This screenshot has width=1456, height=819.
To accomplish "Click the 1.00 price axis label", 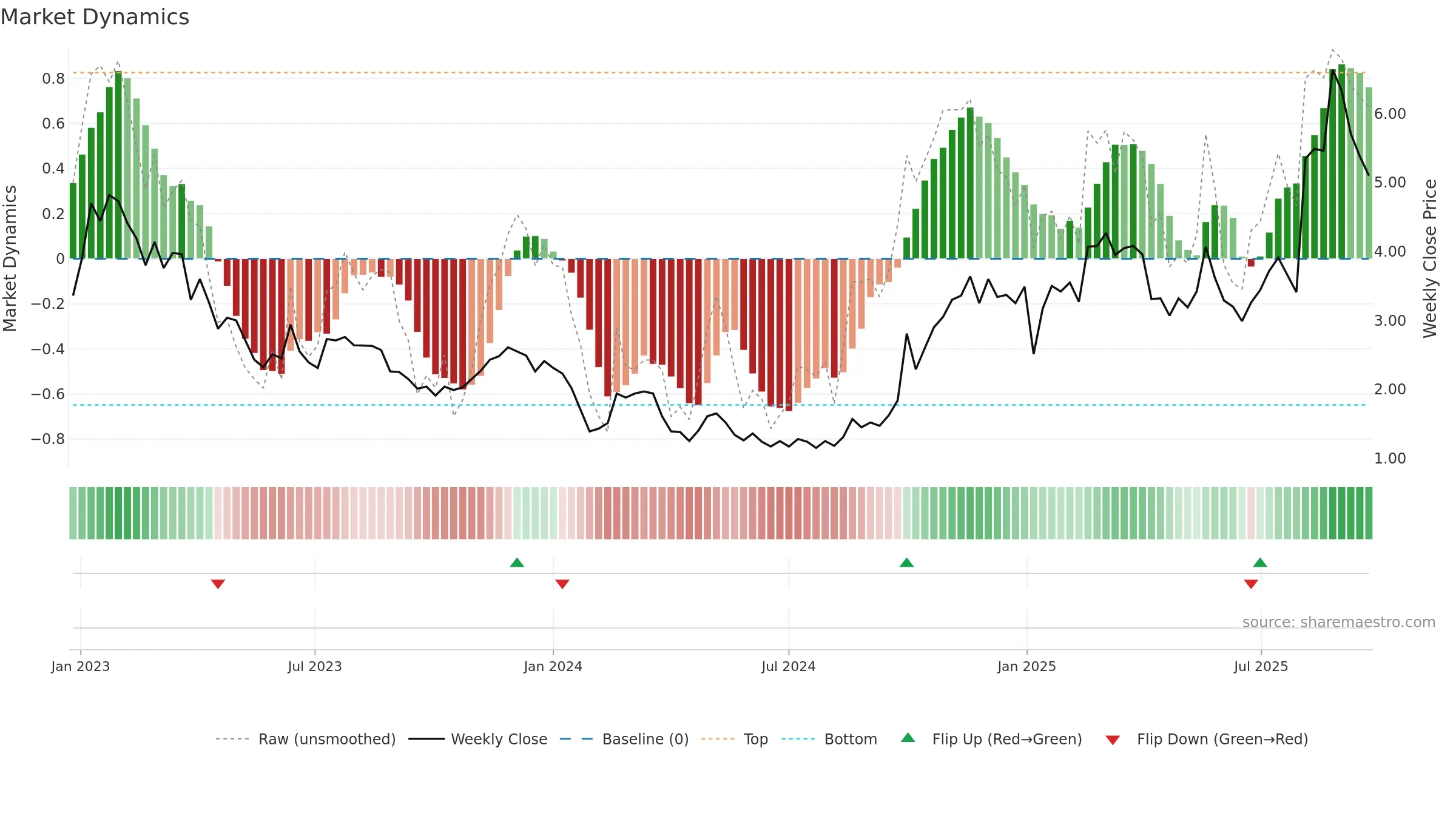I will (1390, 459).
